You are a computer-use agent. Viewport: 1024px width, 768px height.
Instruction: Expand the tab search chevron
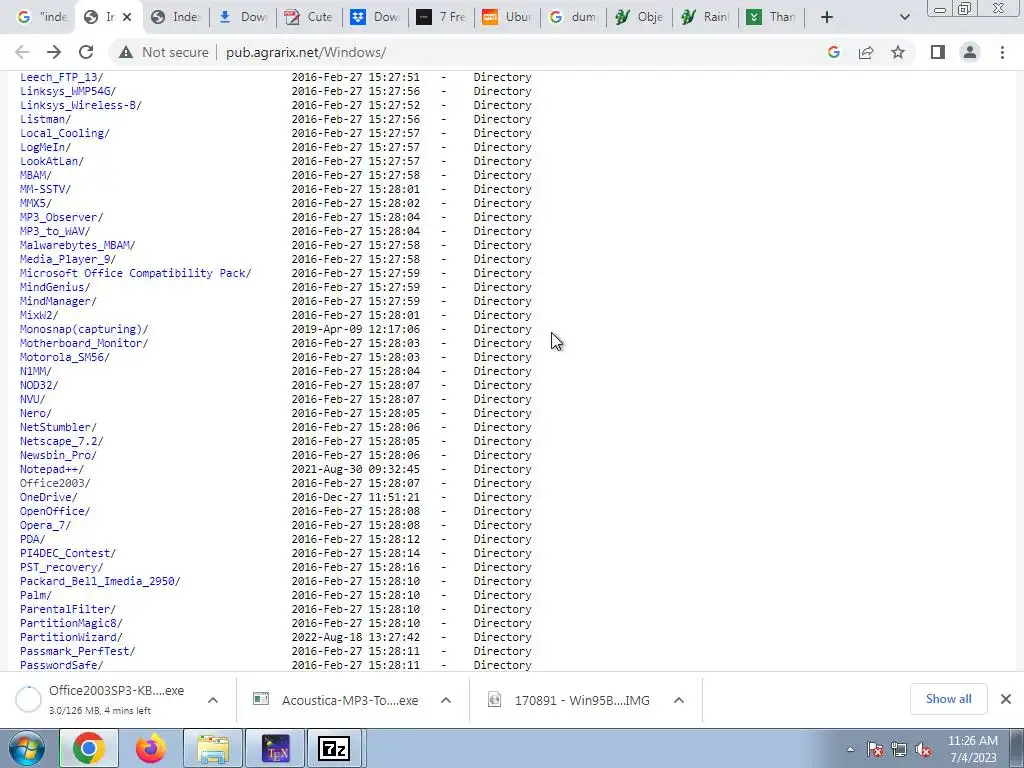(904, 17)
